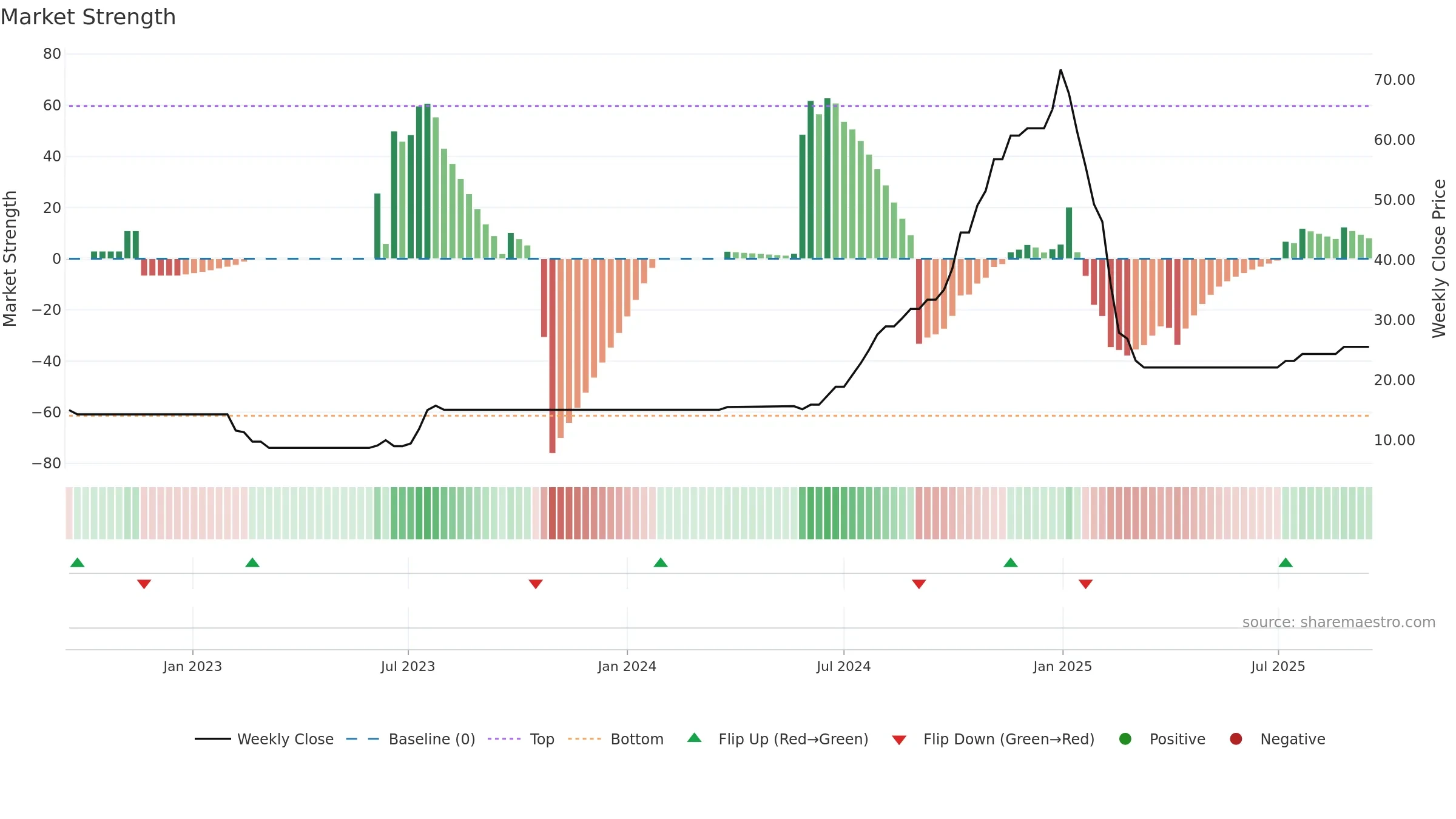Viewport: 1456px width, 819px height.
Task: Click the Jan 2024 x-axis label
Action: click(627, 666)
